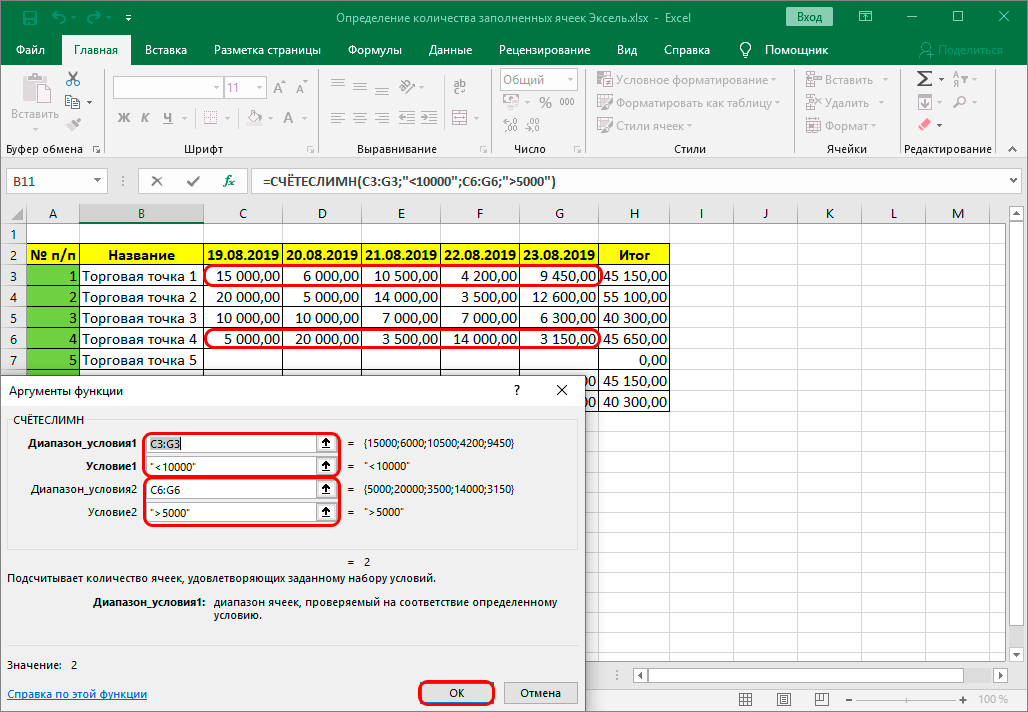Toggle left alignment icon
Screen dimensions: 1028x712
click(338, 118)
